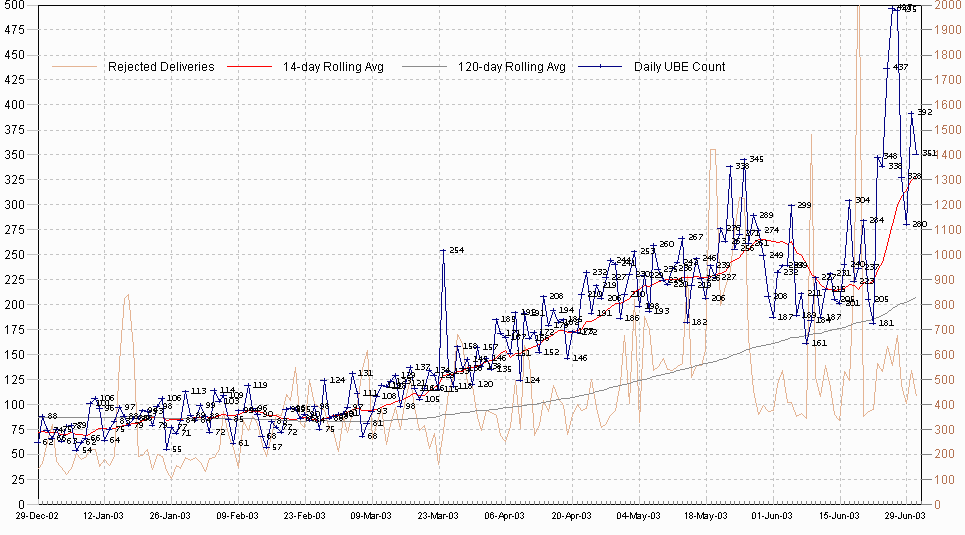
Task: Click the 289 data point label
Action: tap(766, 215)
